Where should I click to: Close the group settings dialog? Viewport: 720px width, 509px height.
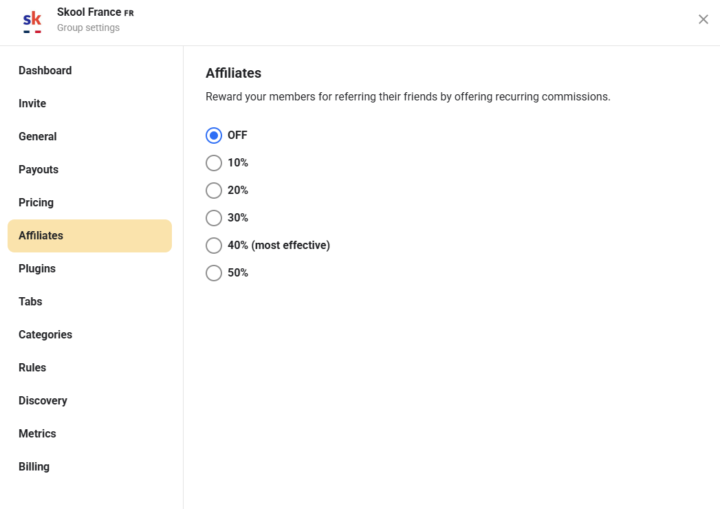tap(703, 20)
